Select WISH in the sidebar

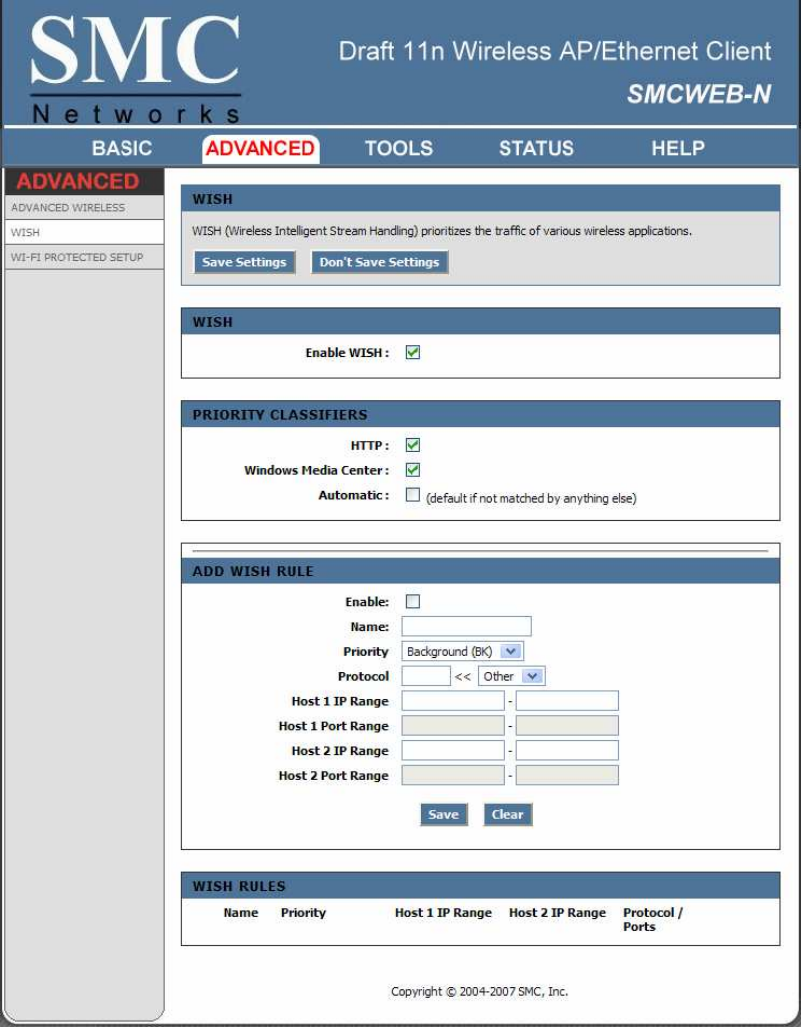click(x=84, y=233)
